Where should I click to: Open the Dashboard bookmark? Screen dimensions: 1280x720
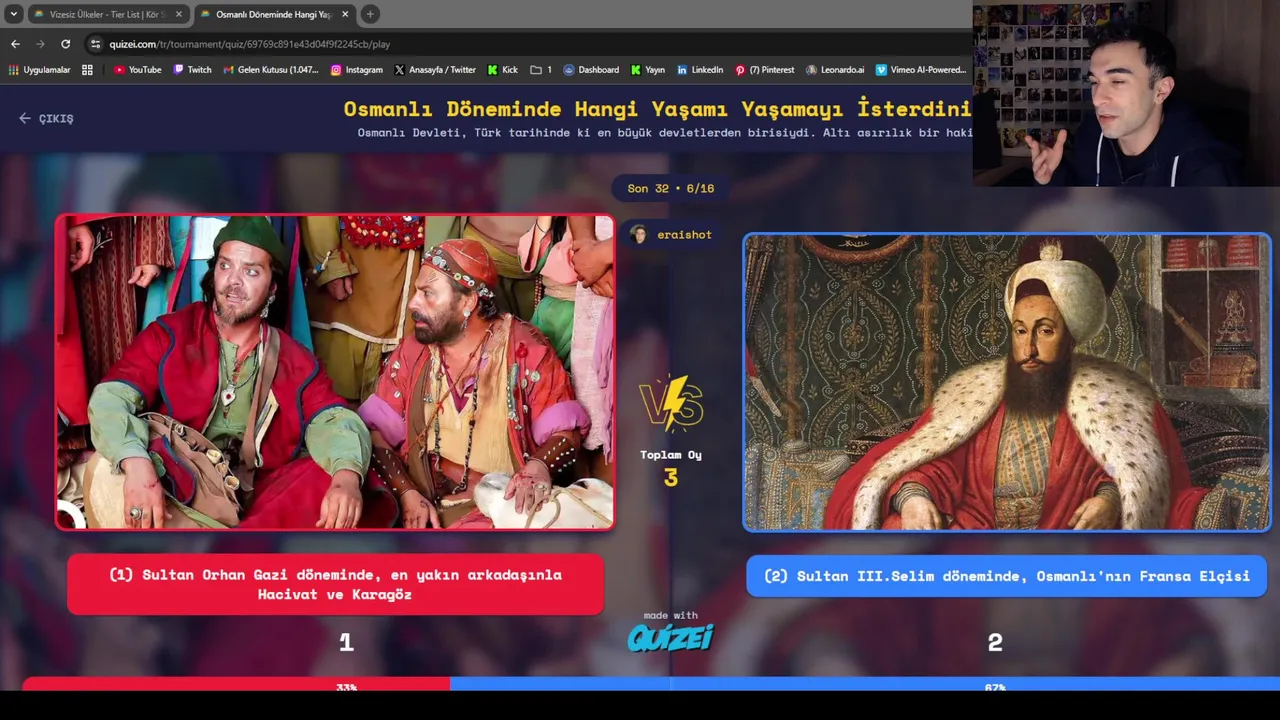(x=591, y=70)
